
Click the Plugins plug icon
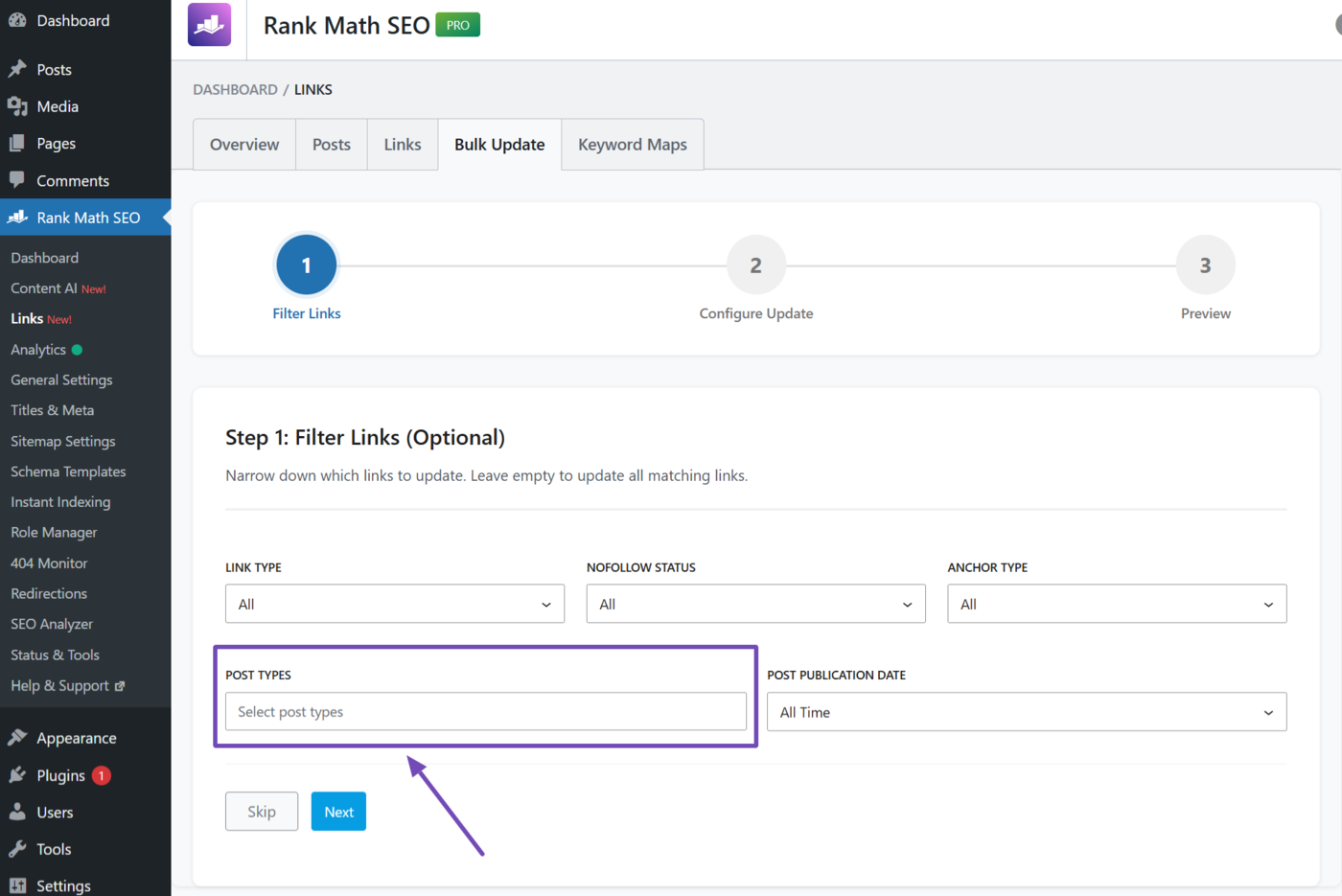(x=19, y=775)
